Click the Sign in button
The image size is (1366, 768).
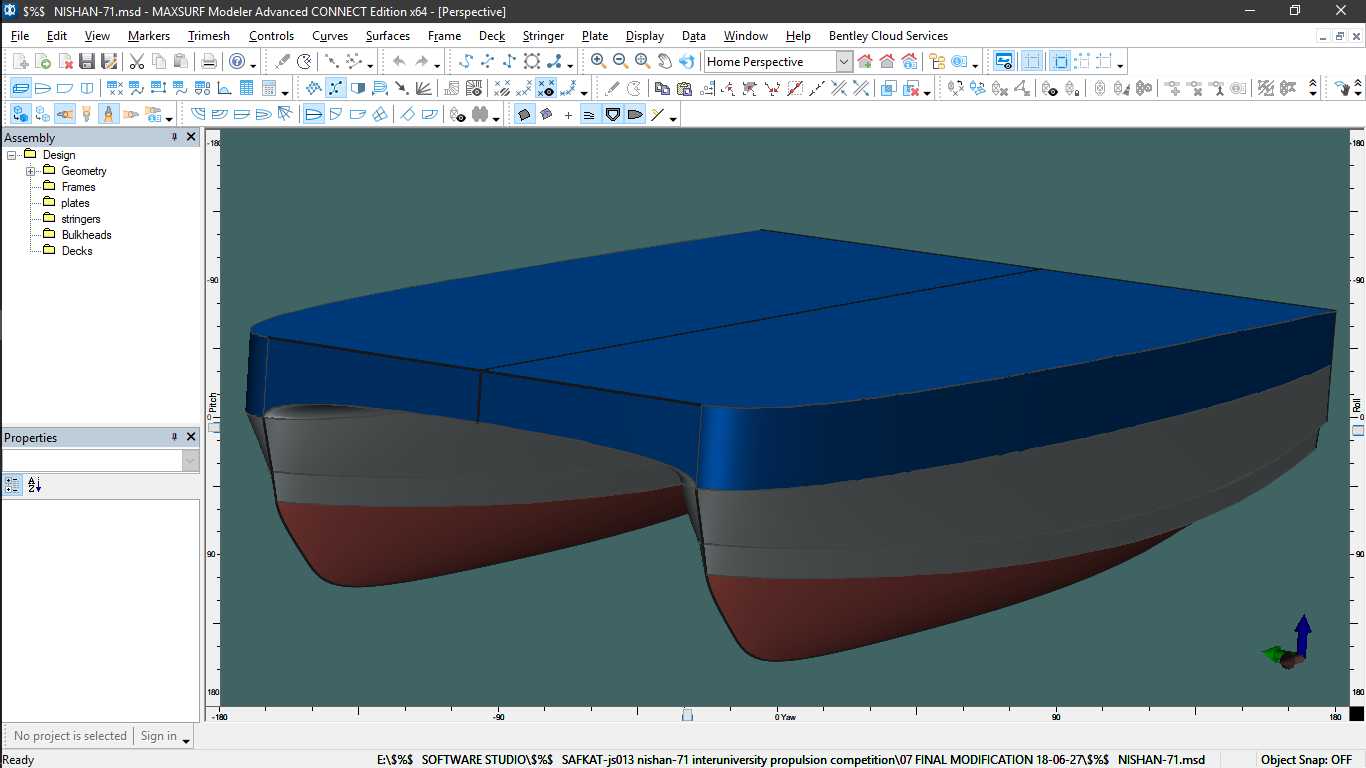pos(158,736)
